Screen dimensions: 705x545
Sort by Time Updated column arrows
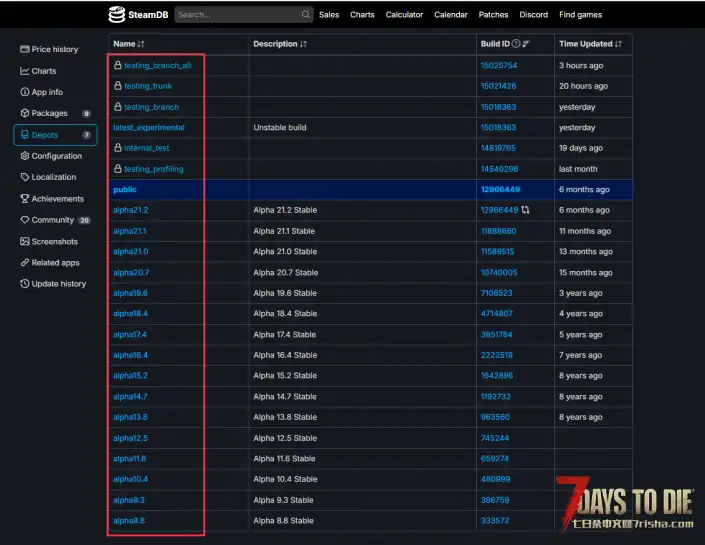pyautogui.click(x=618, y=44)
